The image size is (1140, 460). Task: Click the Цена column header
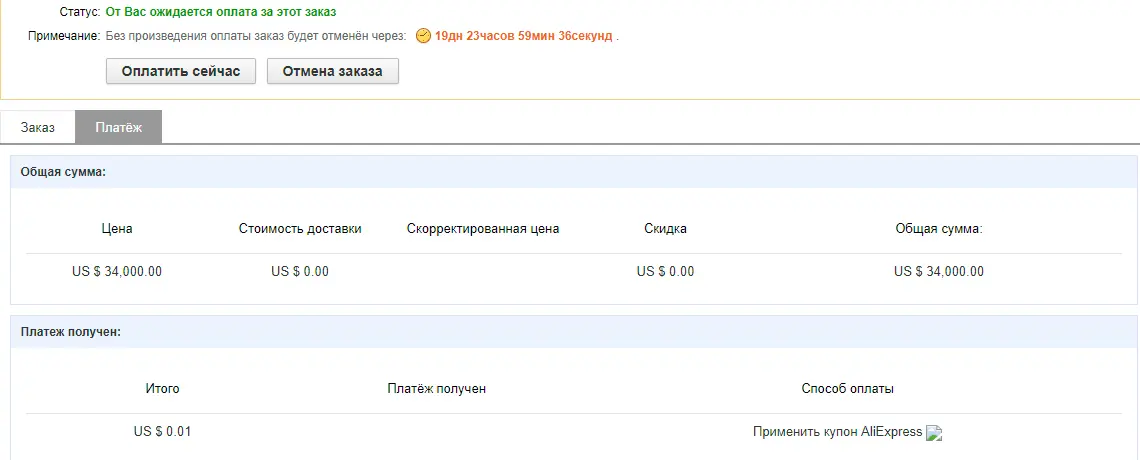[117, 229]
